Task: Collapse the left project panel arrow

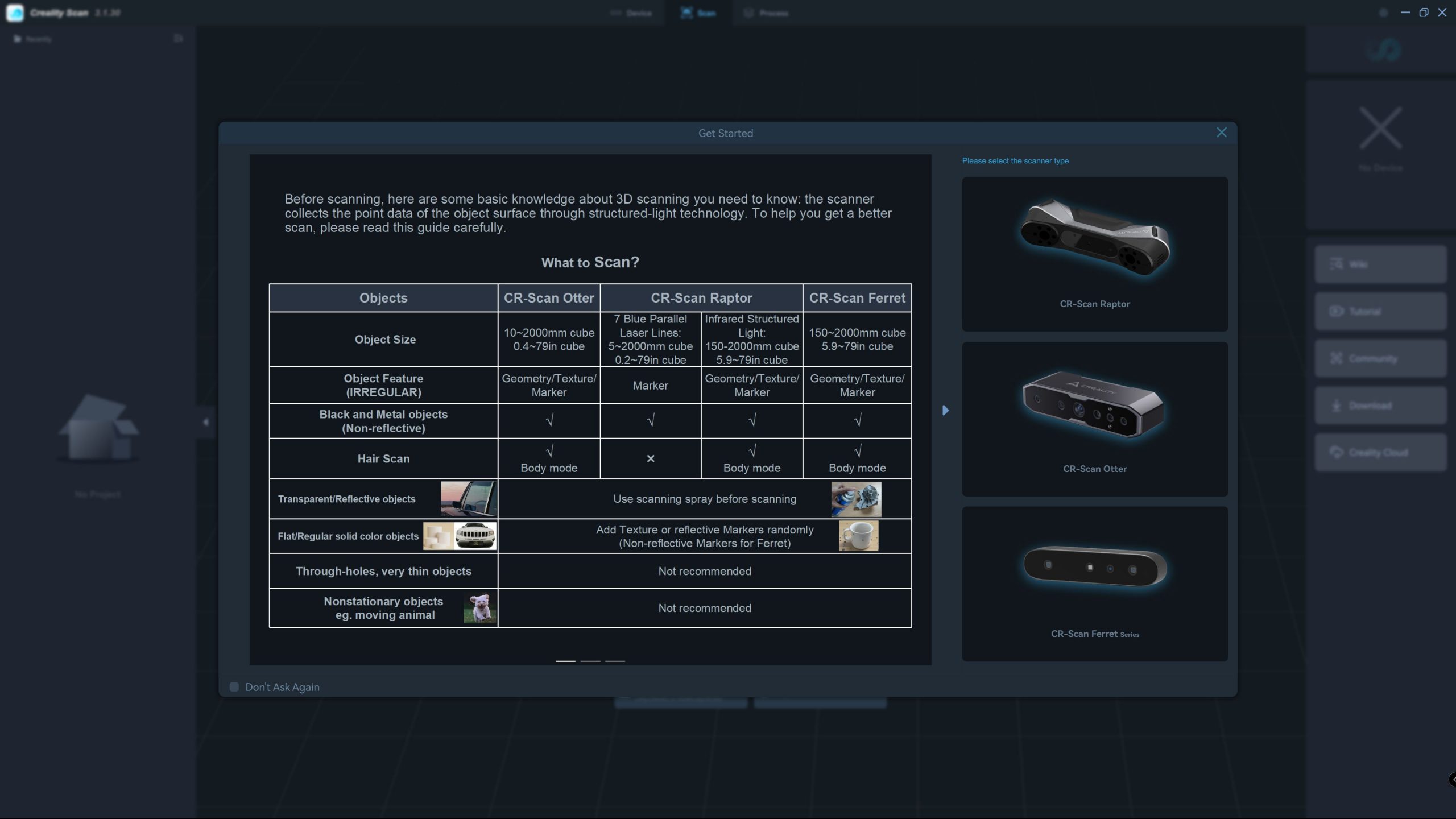Action: [x=205, y=422]
